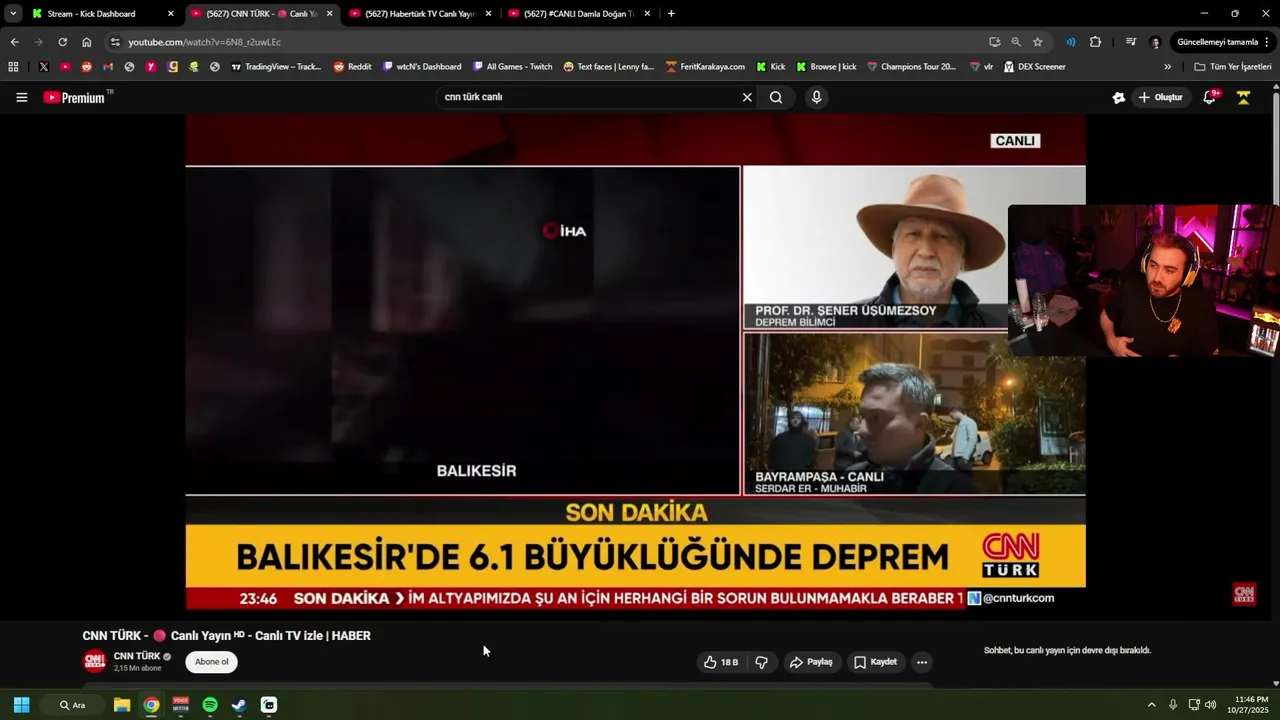
Task: Open TradingView bookmark
Action: [x=276, y=67]
